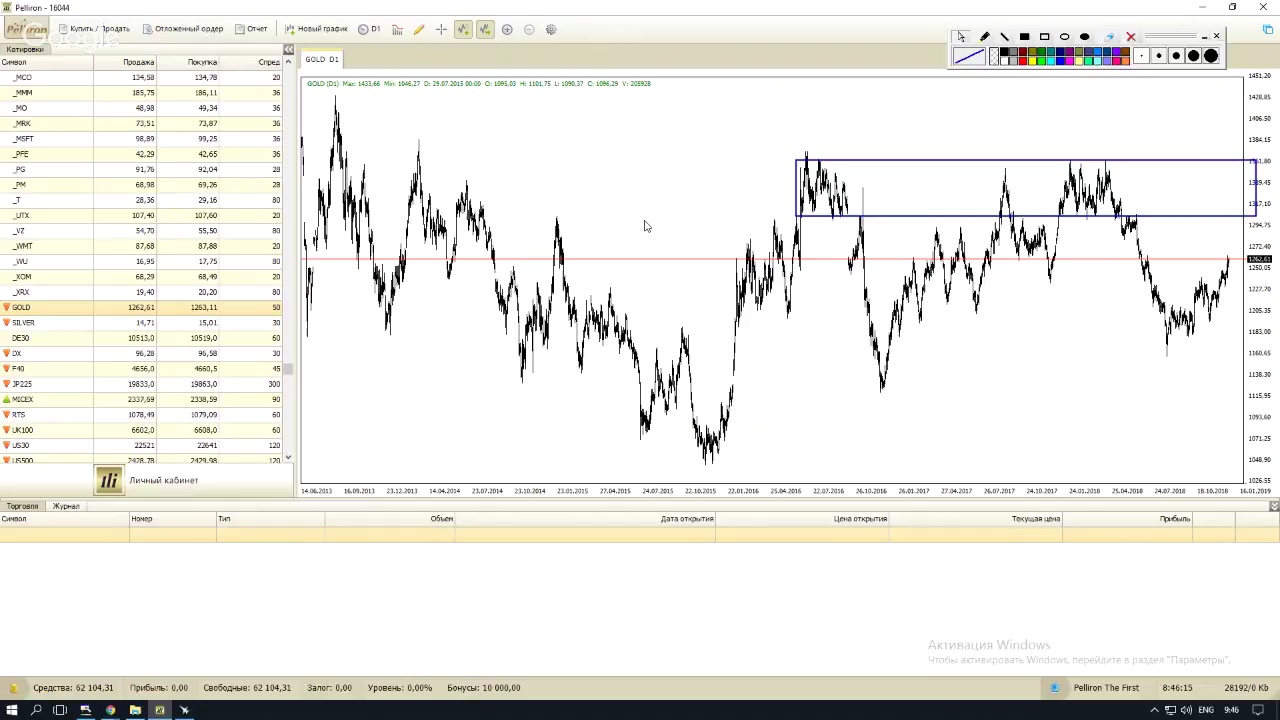This screenshot has width=1280, height=720.
Task: Open the Отчет report
Action: coord(251,29)
